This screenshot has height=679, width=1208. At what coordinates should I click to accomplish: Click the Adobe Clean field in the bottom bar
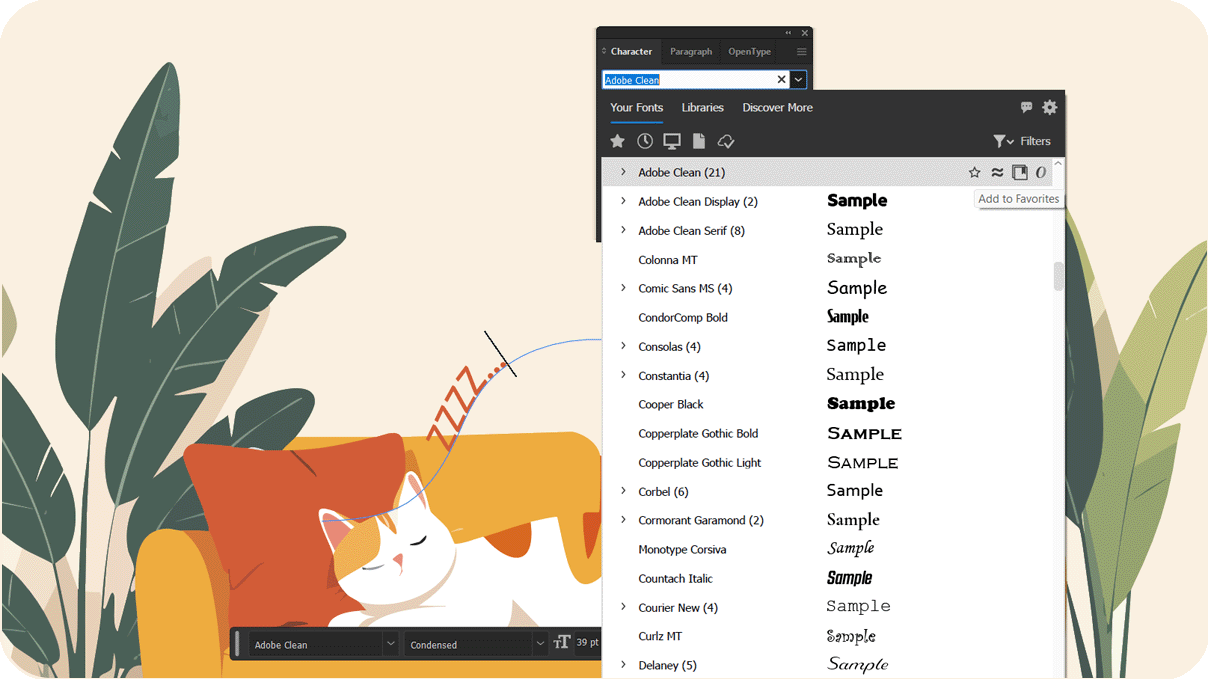pyautogui.click(x=316, y=645)
